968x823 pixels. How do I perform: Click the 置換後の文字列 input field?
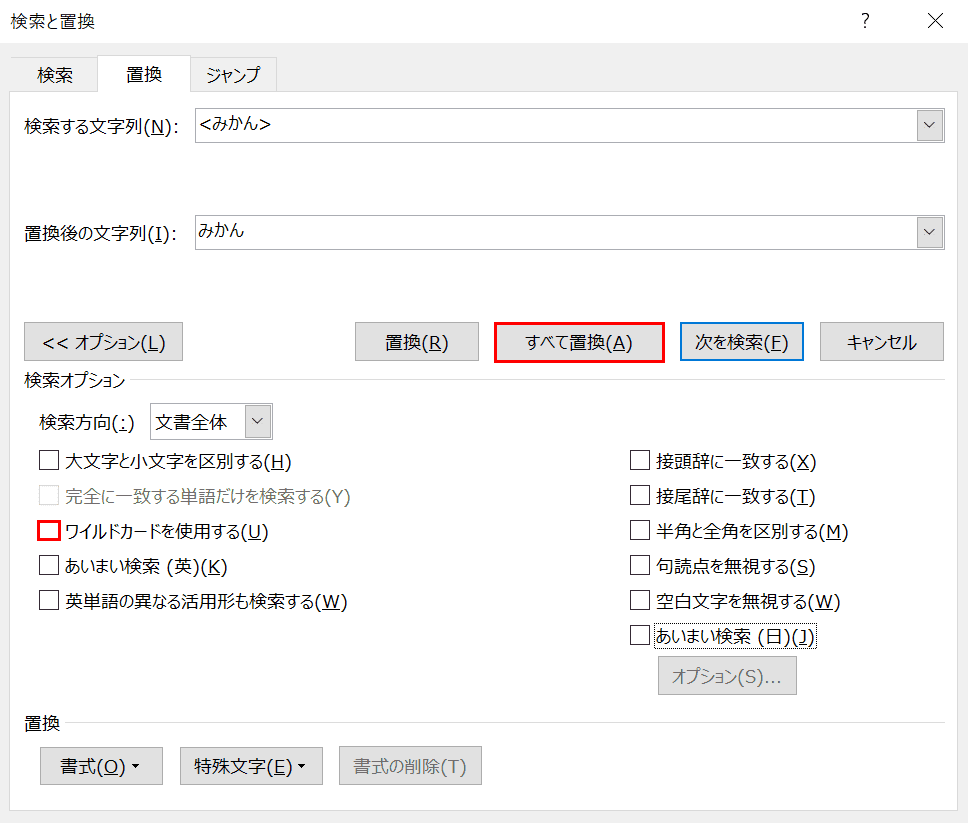pos(556,232)
